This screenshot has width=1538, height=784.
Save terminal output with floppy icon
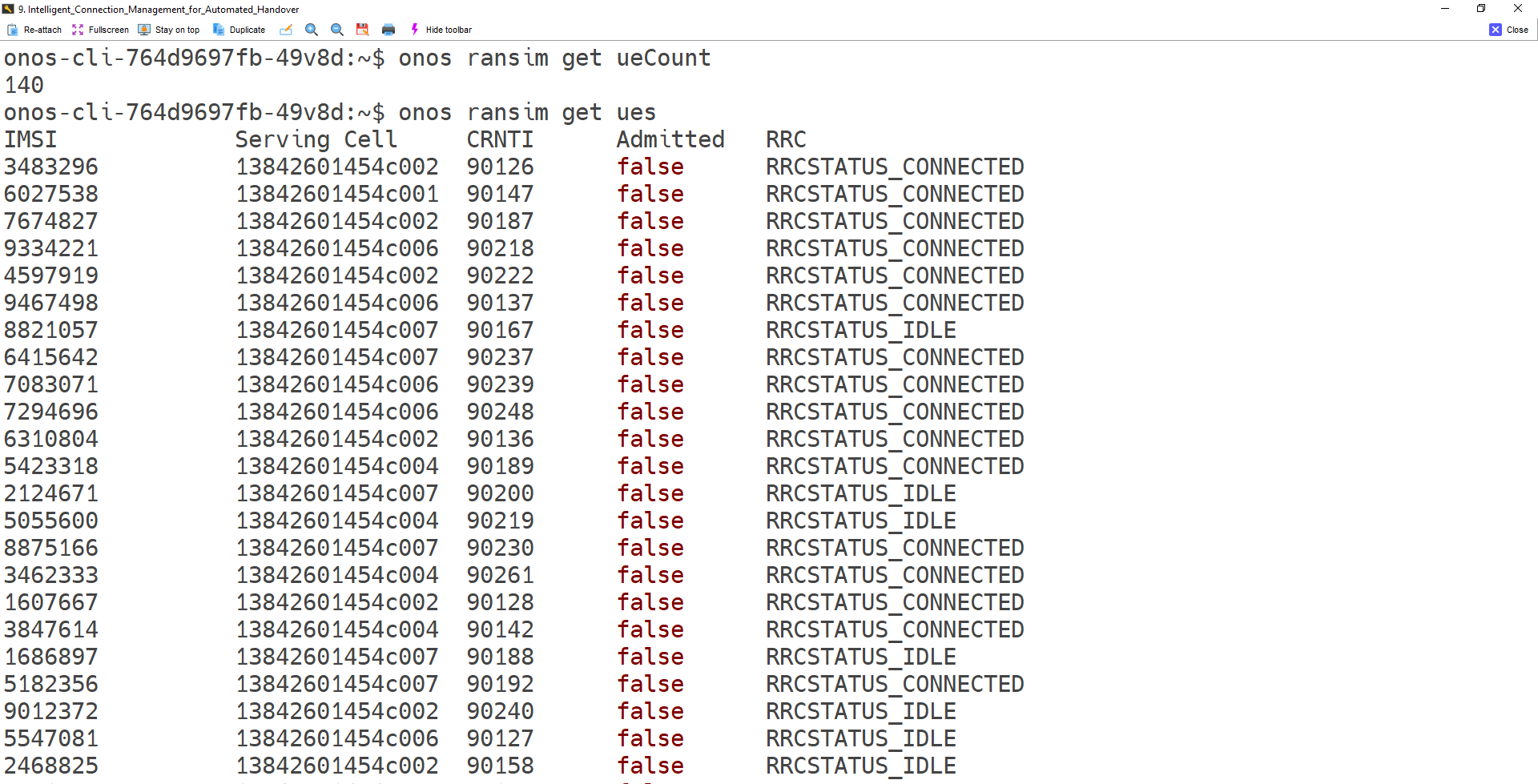(x=363, y=30)
